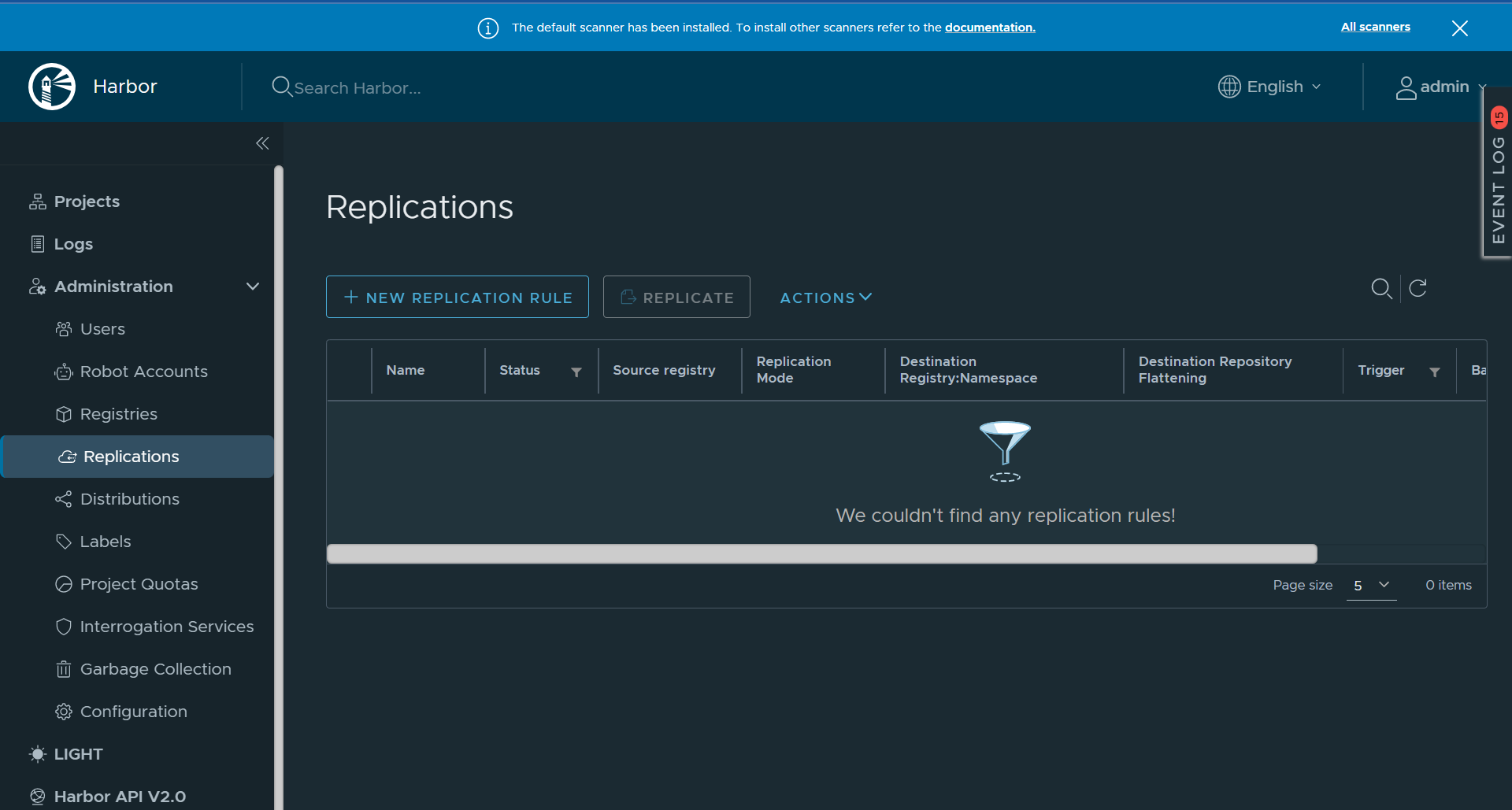
Task: Open search filter for replication rules
Action: coord(1381,289)
